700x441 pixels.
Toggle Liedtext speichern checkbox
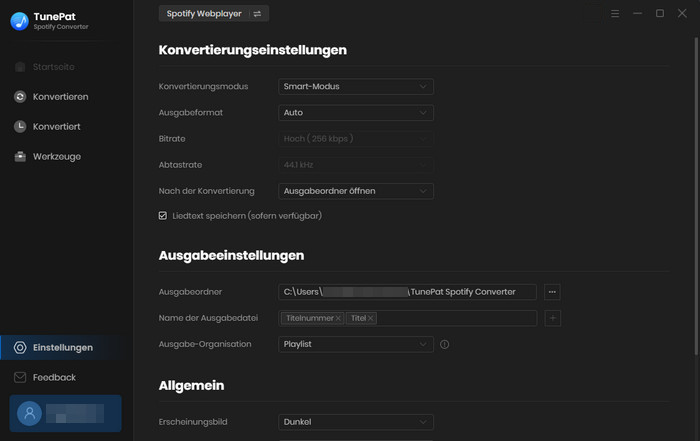(162, 216)
